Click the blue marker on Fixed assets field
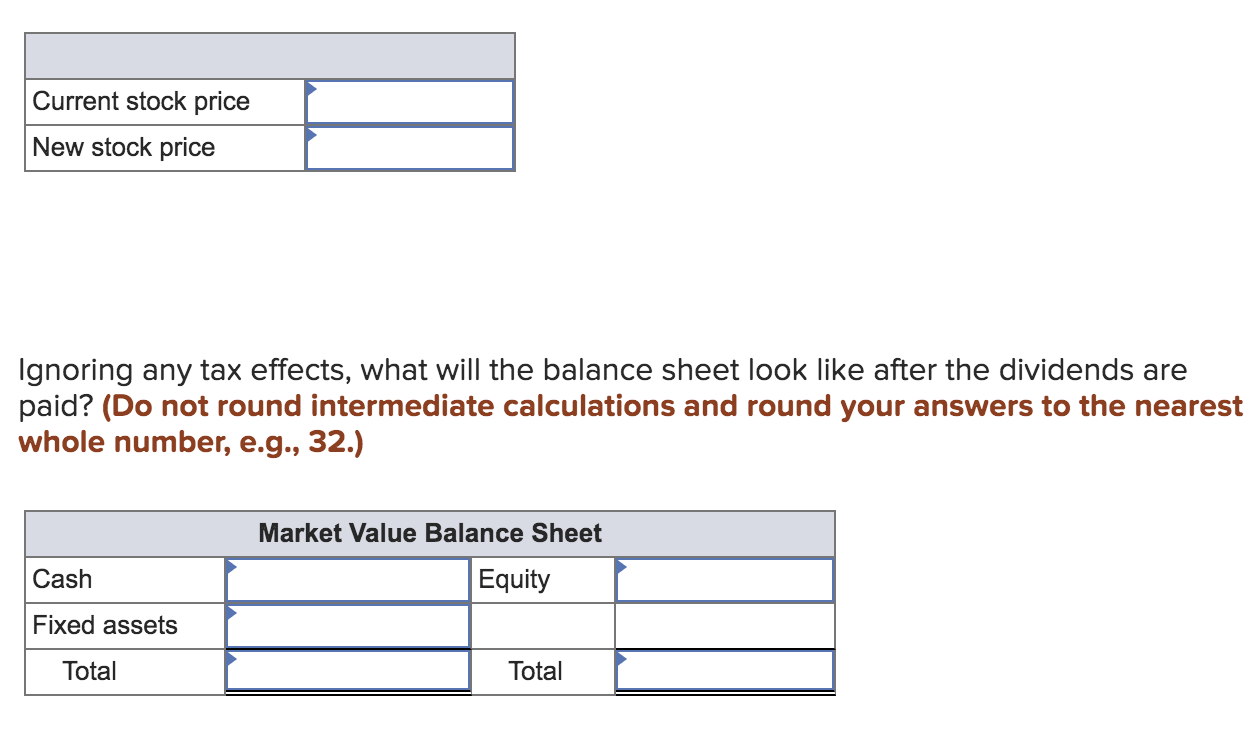 click(x=232, y=614)
